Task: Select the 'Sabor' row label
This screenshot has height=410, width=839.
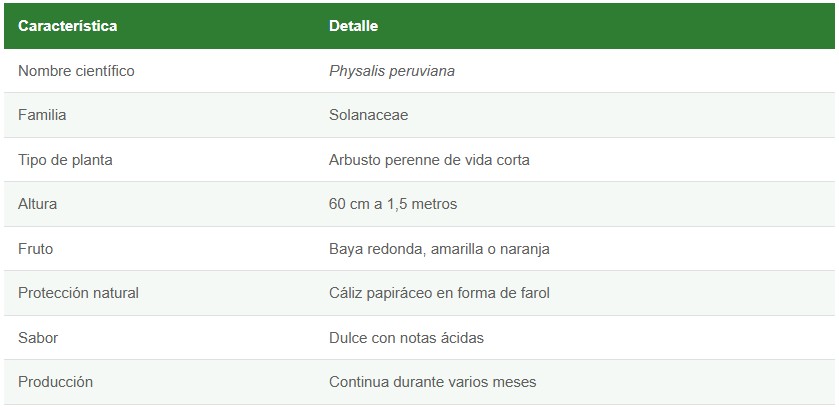Action: 38,337
